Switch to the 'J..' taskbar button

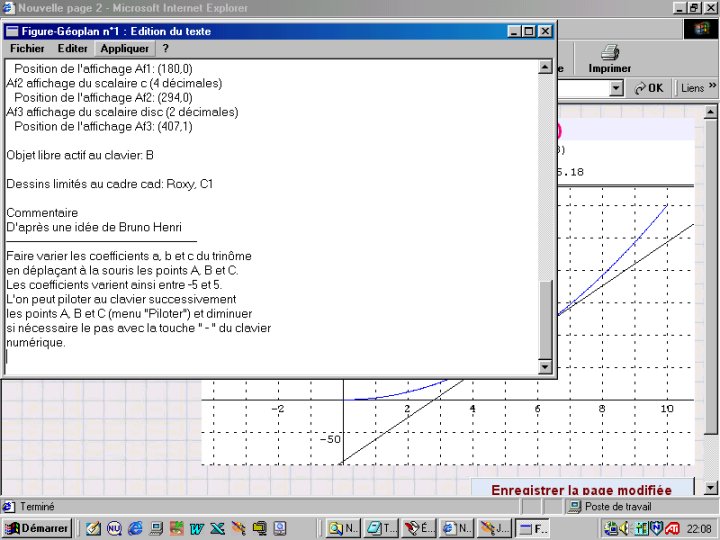(495, 528)
